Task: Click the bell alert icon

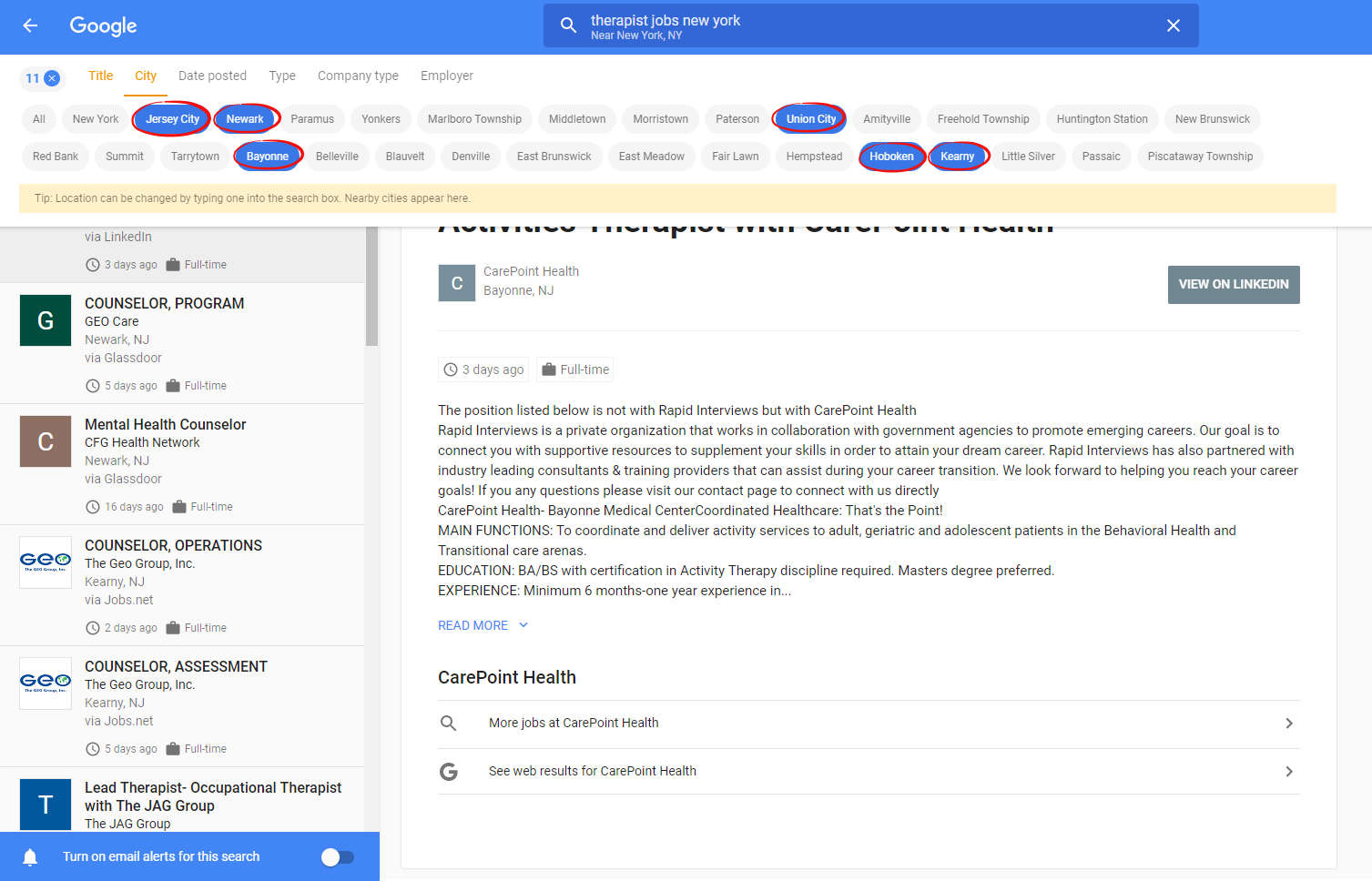Action: pyautogui.click(x=30, y=856)
